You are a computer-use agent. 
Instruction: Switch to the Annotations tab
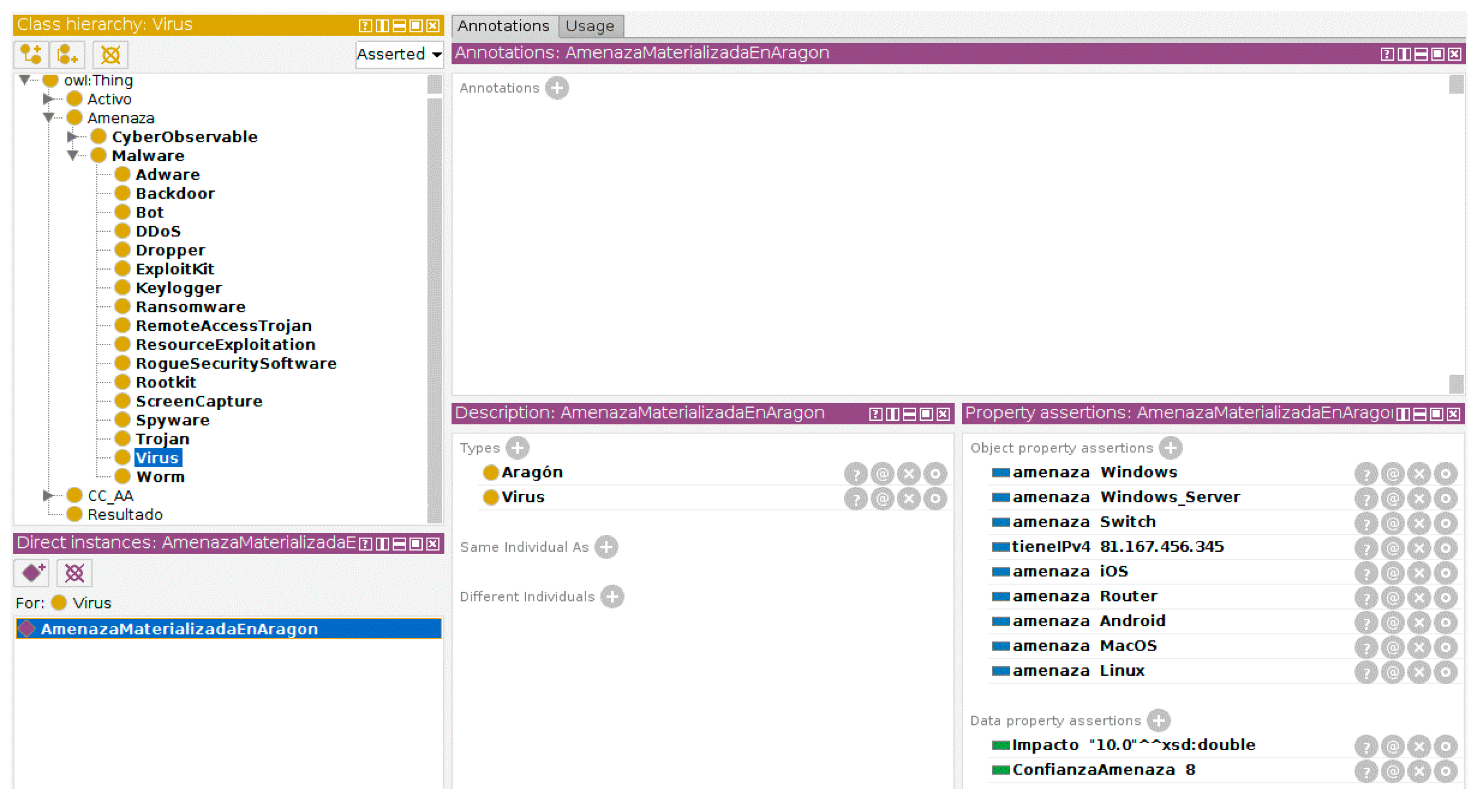(503, 27)
